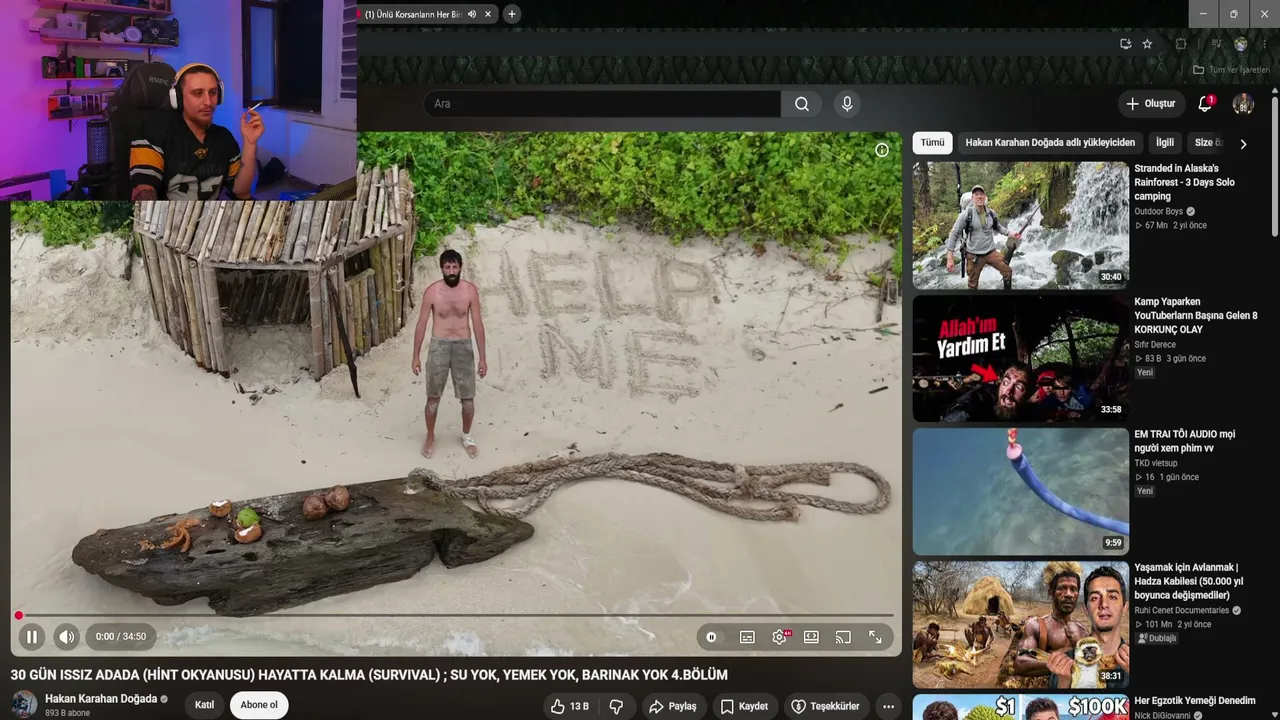Subscribe with the Abone ol button
This screenshot has width=1280, height=720.
[x=259, y=705]
